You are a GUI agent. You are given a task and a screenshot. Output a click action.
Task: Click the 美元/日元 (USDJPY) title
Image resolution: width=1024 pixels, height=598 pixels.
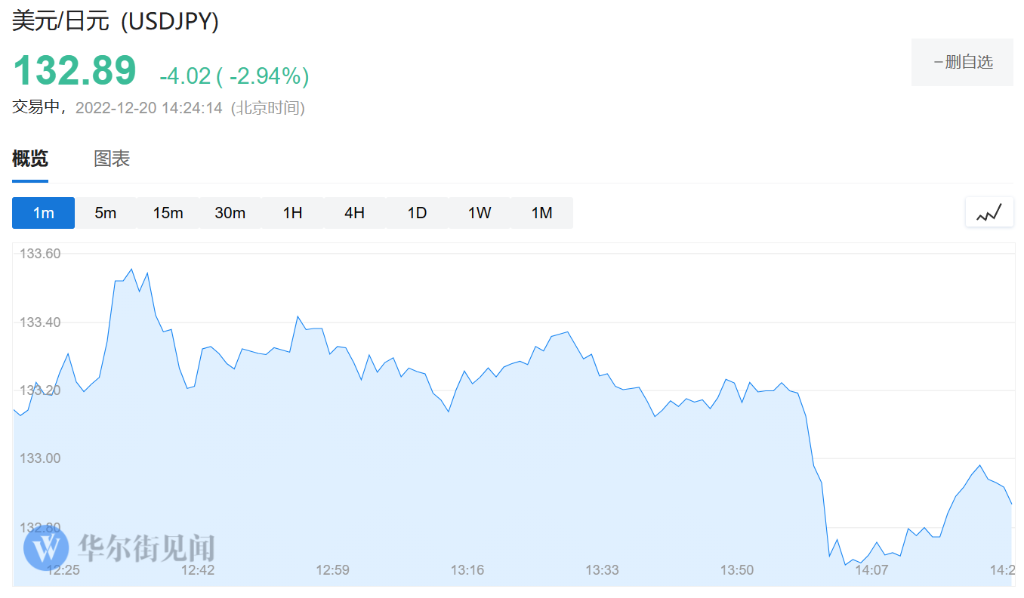pos(116,21)
